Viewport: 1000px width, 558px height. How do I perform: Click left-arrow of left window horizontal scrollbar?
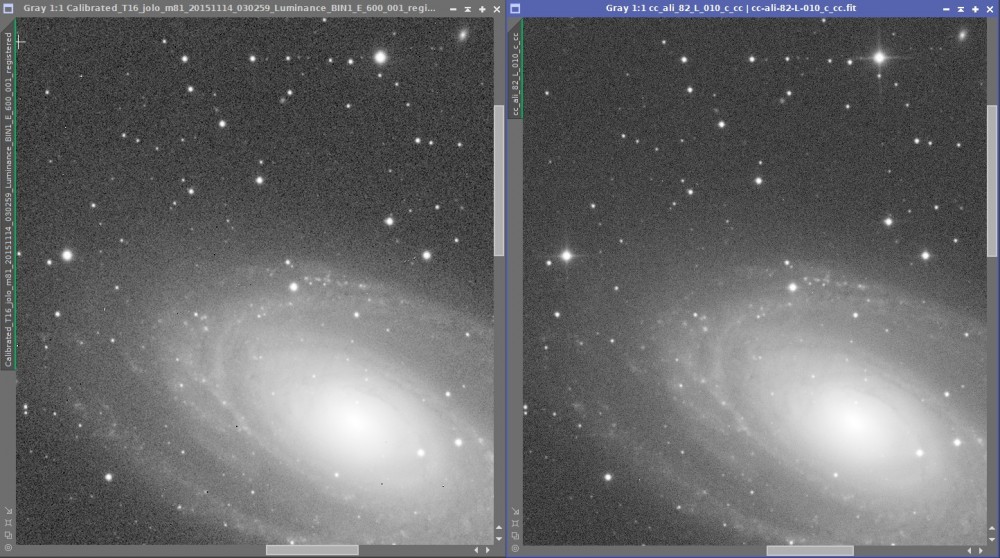[x=476, y=550]
